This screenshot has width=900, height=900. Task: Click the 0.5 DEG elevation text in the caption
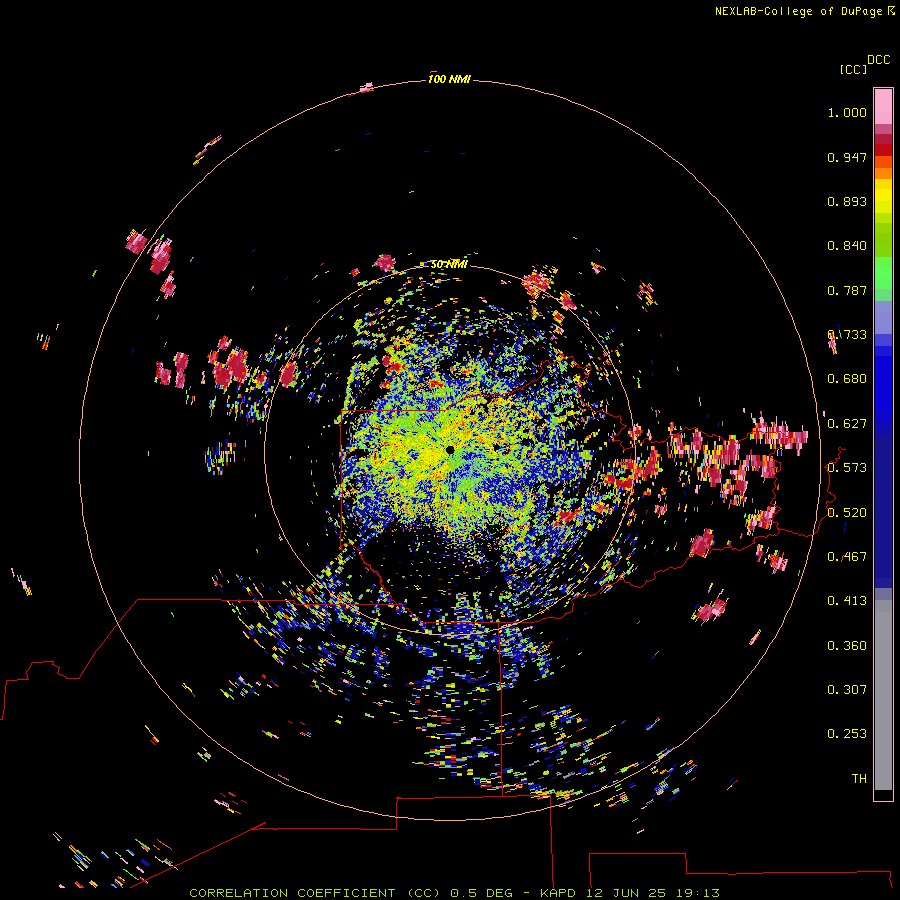point(483,893)
